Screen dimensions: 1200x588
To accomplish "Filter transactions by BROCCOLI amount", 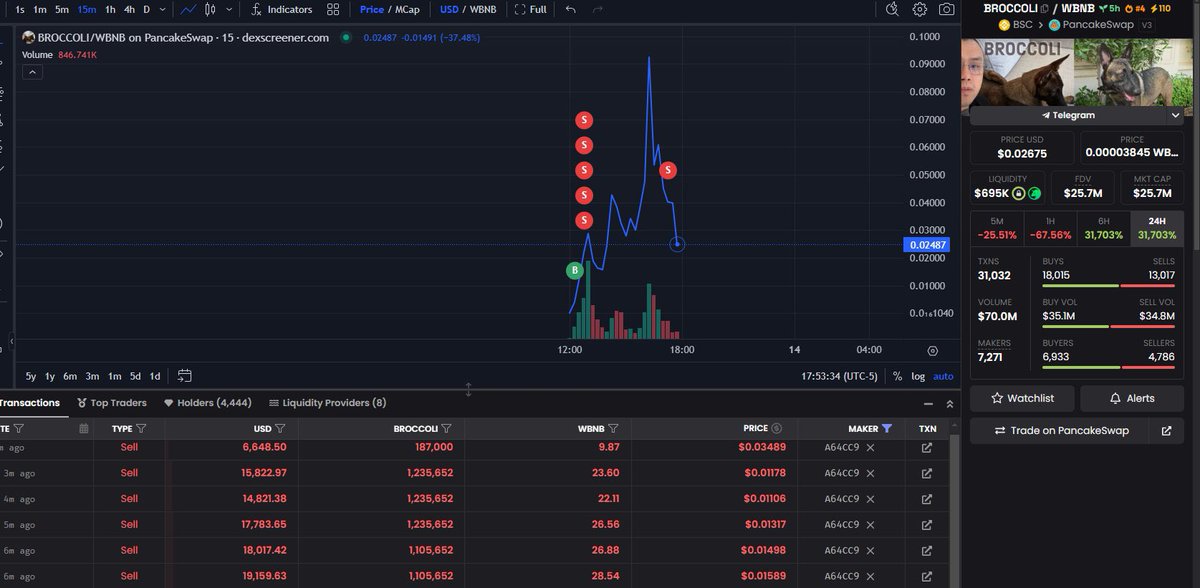I will click(x=447, y=428).
